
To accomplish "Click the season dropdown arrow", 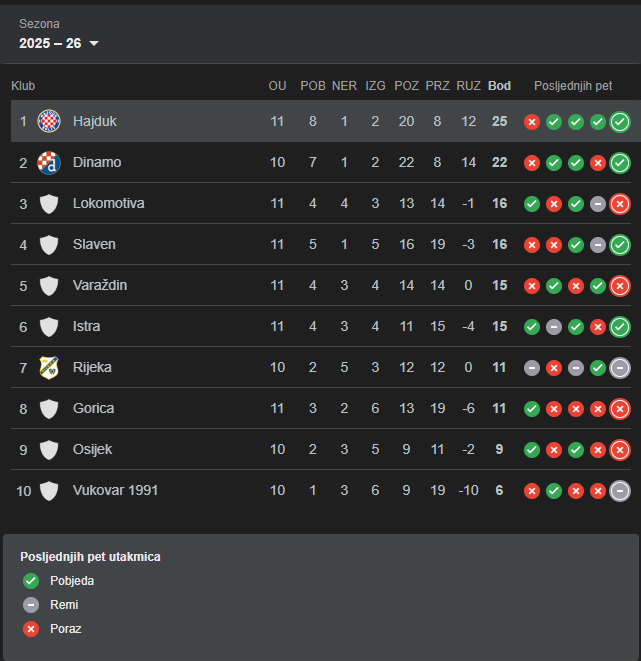I will (94, 43).
